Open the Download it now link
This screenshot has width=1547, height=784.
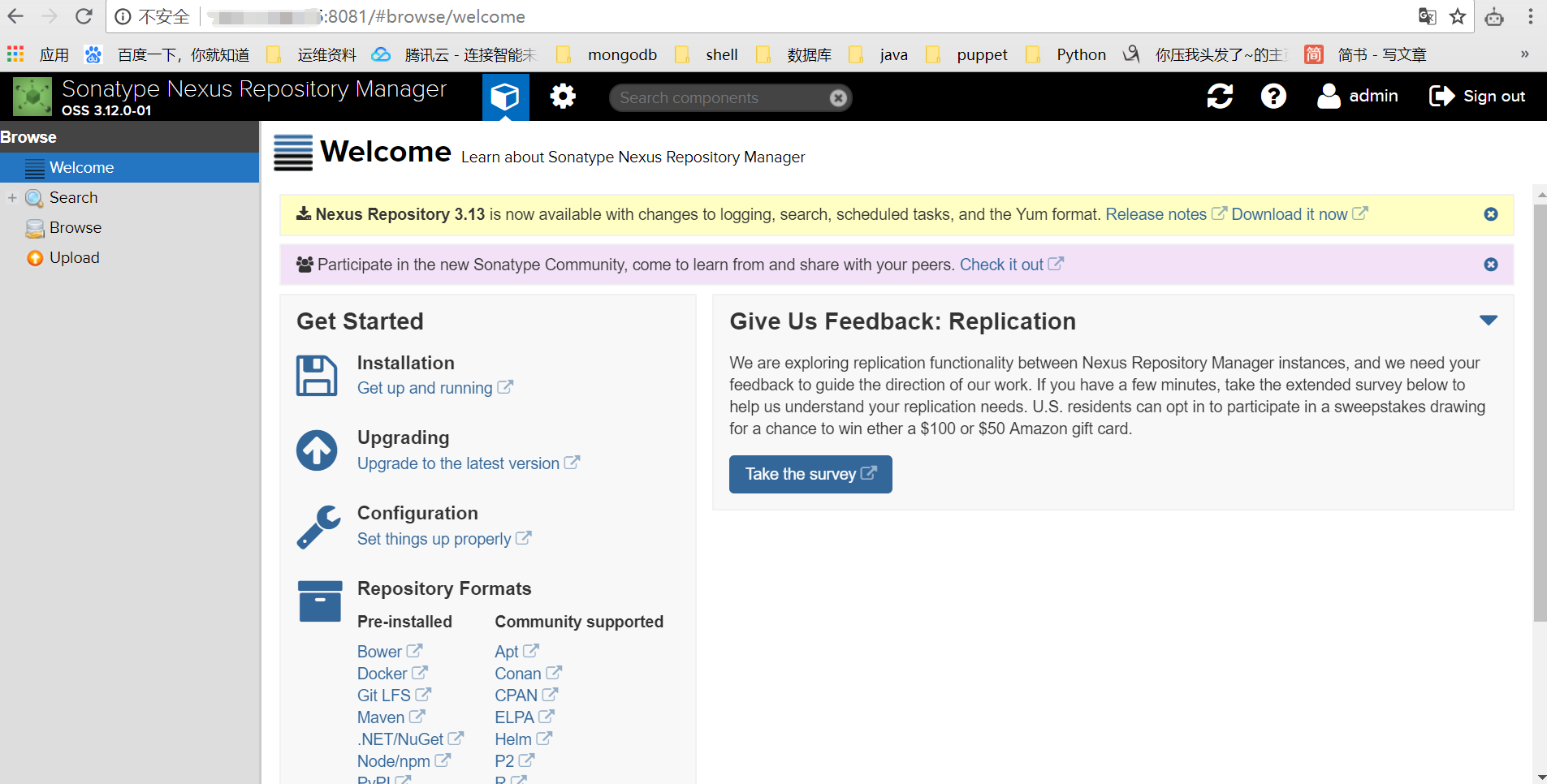coord(1299,214)
